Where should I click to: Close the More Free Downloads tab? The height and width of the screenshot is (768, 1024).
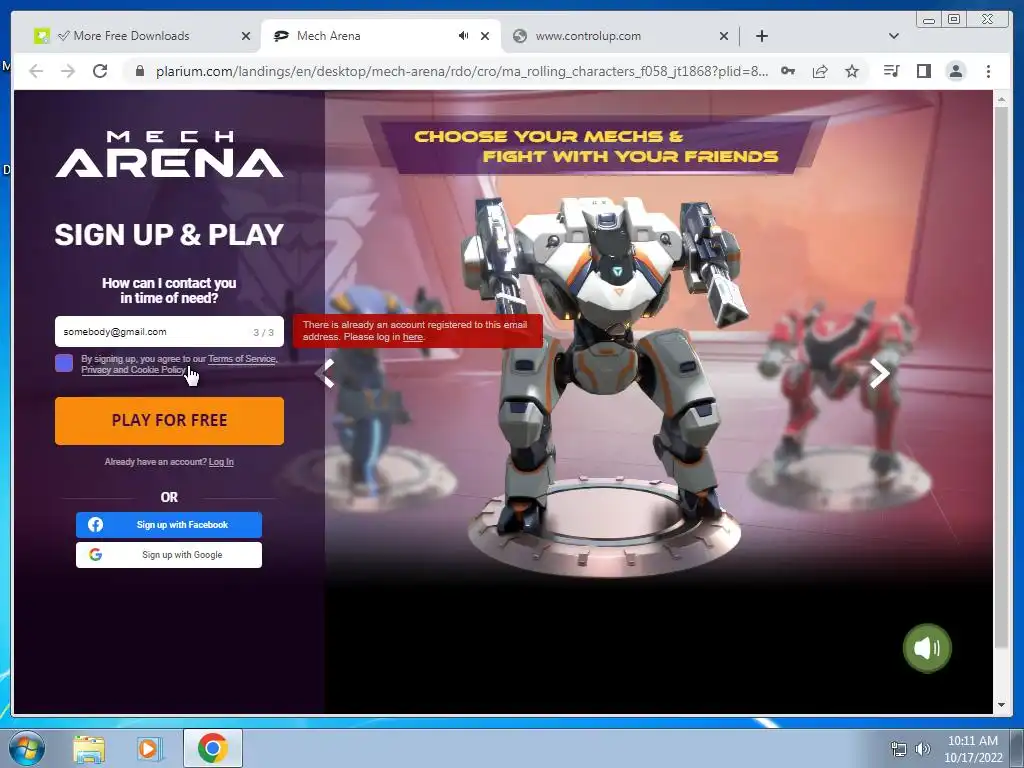coord(246,36)
